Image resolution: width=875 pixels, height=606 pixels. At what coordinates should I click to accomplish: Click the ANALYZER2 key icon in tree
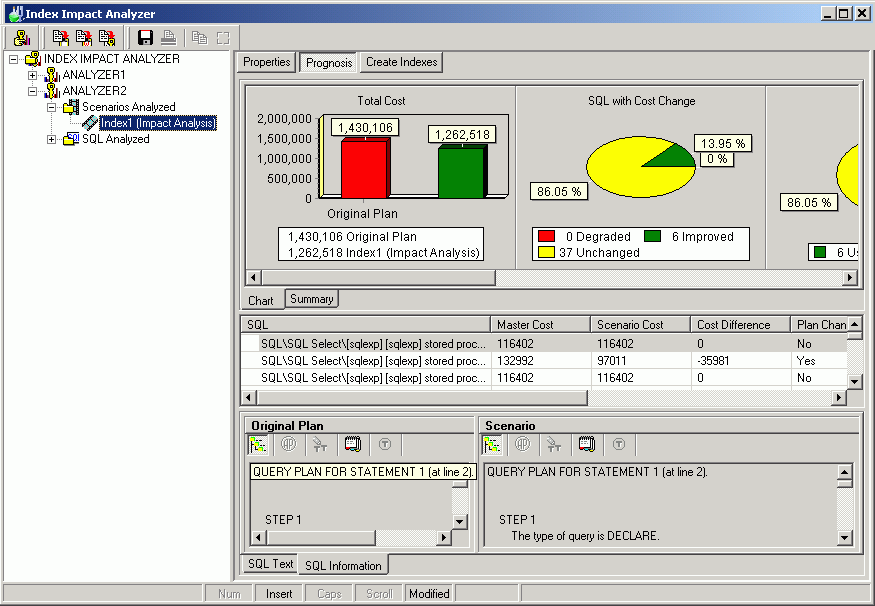coord(53,91)
